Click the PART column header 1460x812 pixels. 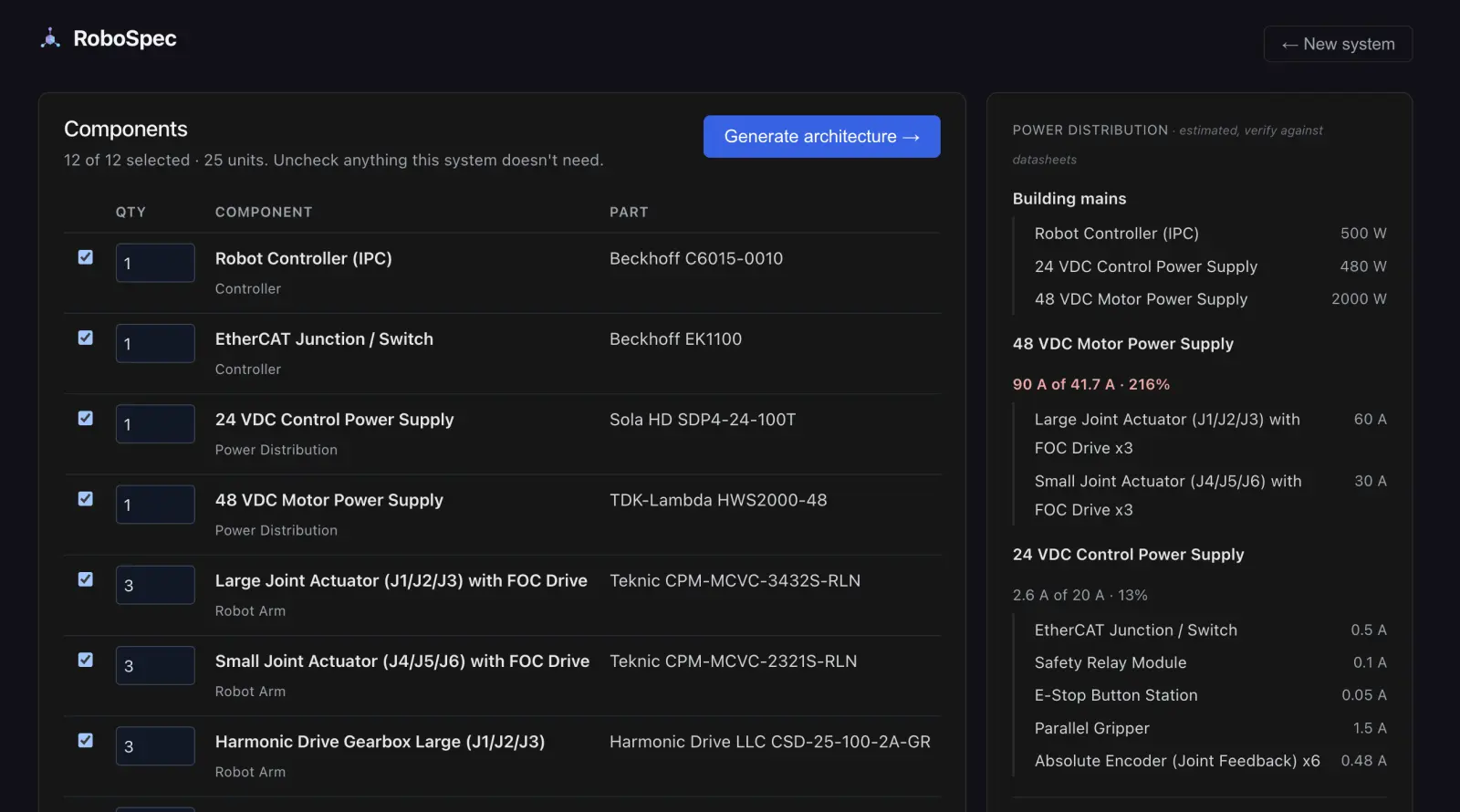point(629,212)
